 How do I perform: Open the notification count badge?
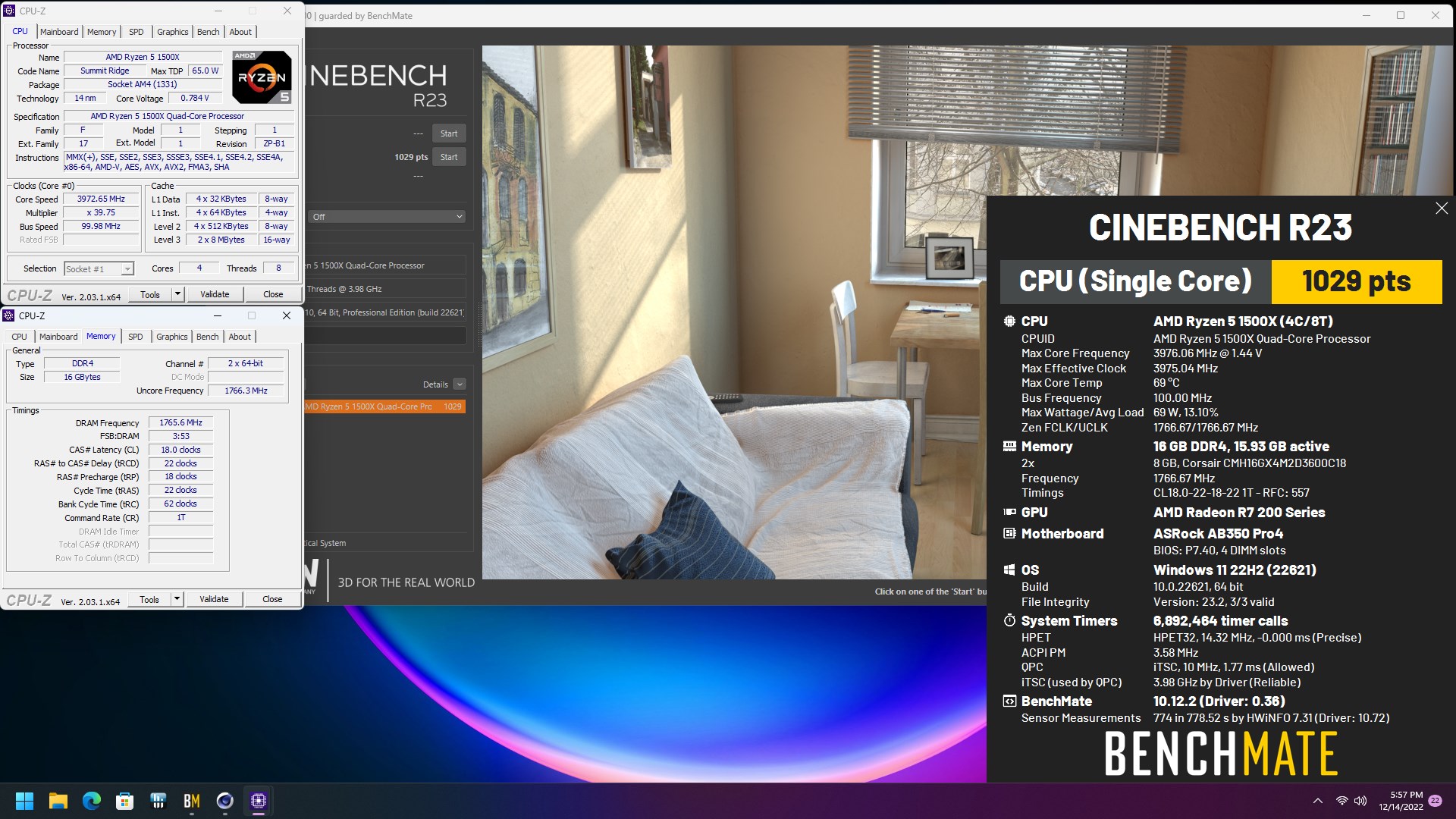[x=1435, y=801]
